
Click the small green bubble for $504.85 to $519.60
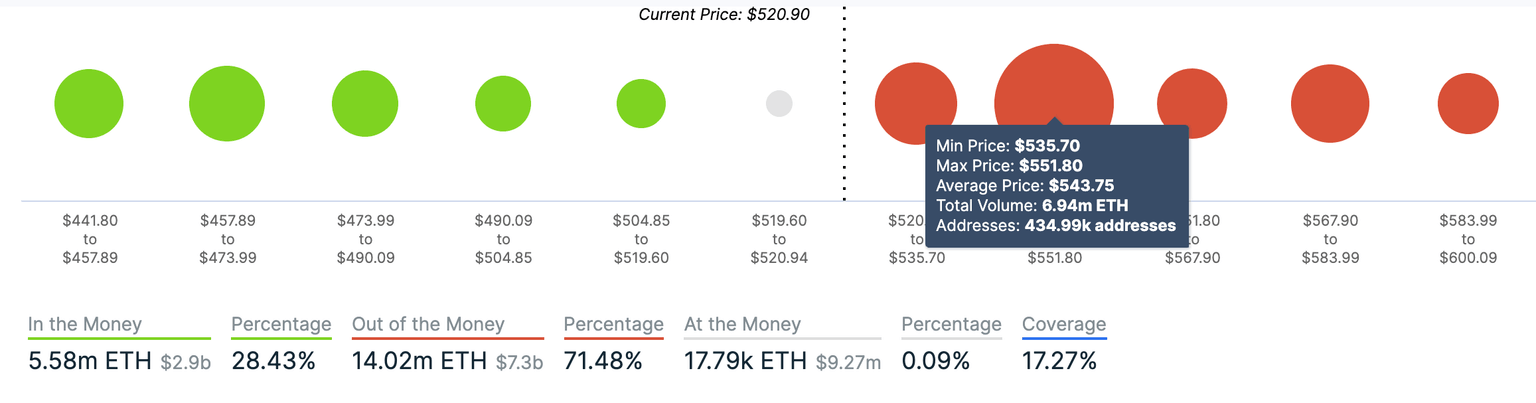641,104
